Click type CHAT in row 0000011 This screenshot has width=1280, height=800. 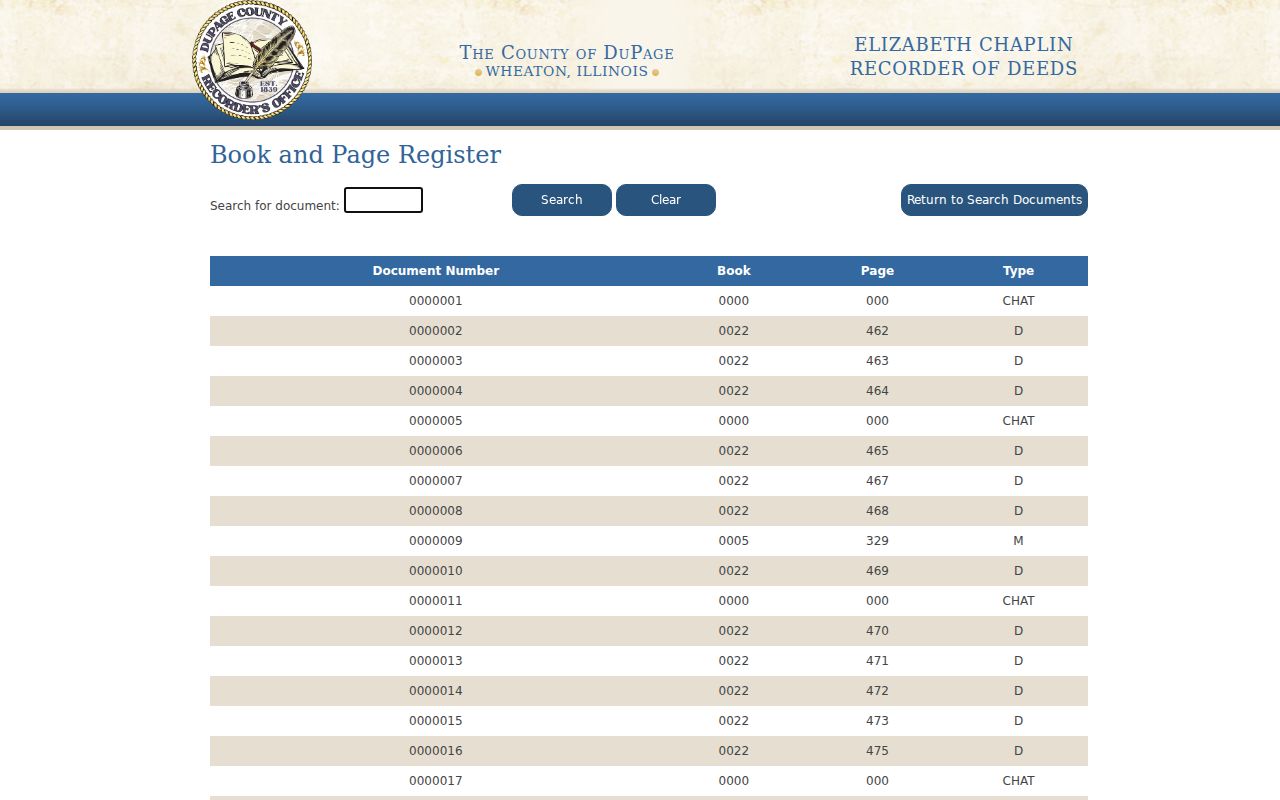pos(1019,601)
